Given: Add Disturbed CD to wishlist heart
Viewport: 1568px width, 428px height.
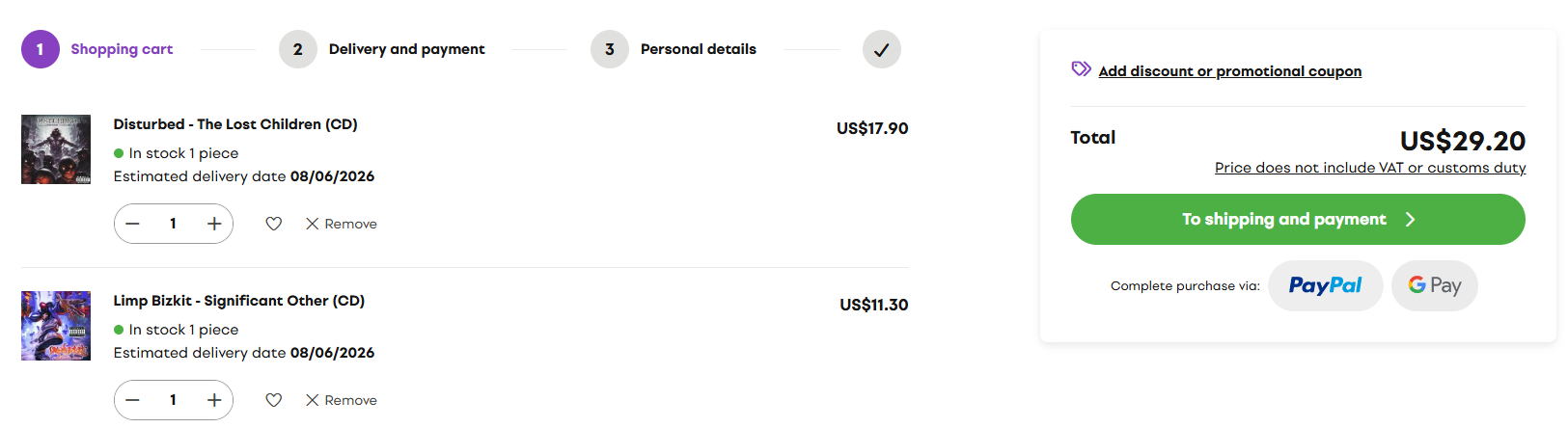Looking at the screenshot, I should 274,224.
